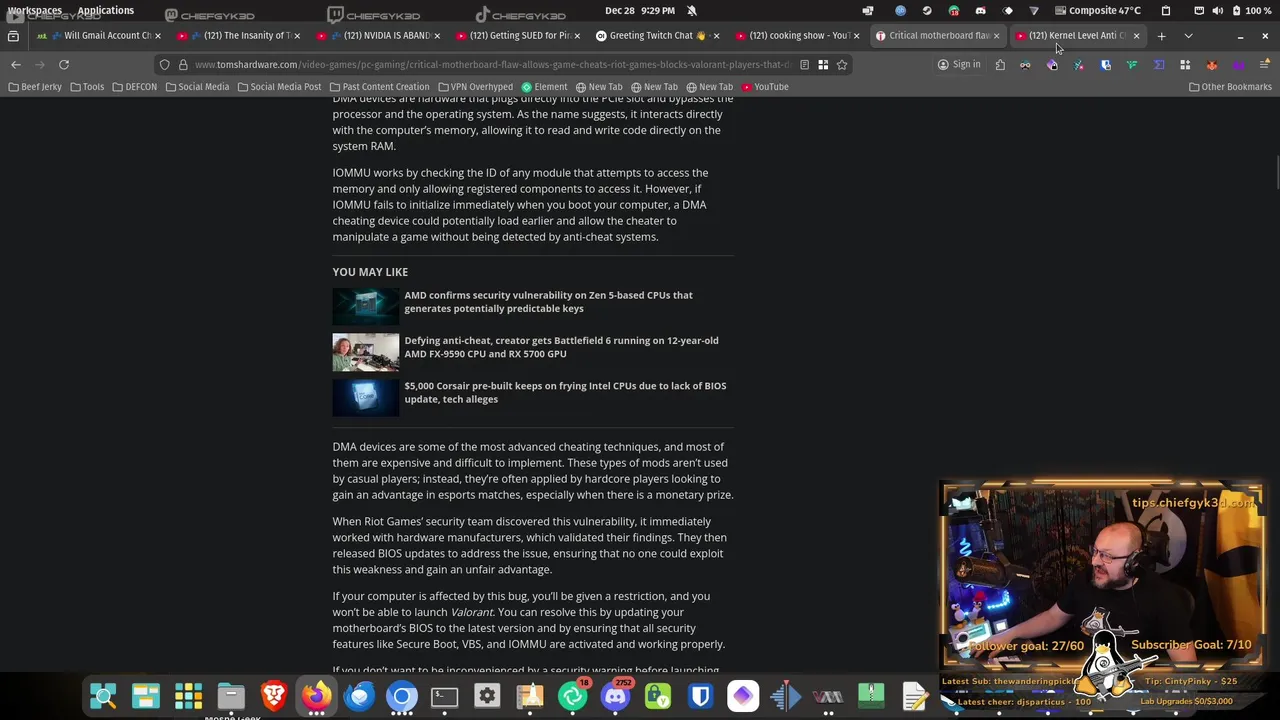The height and width of the screenshot is (720, 1280).
Task: Close the Critical motherboard flaw tab
Action: [x=996, y=36]
